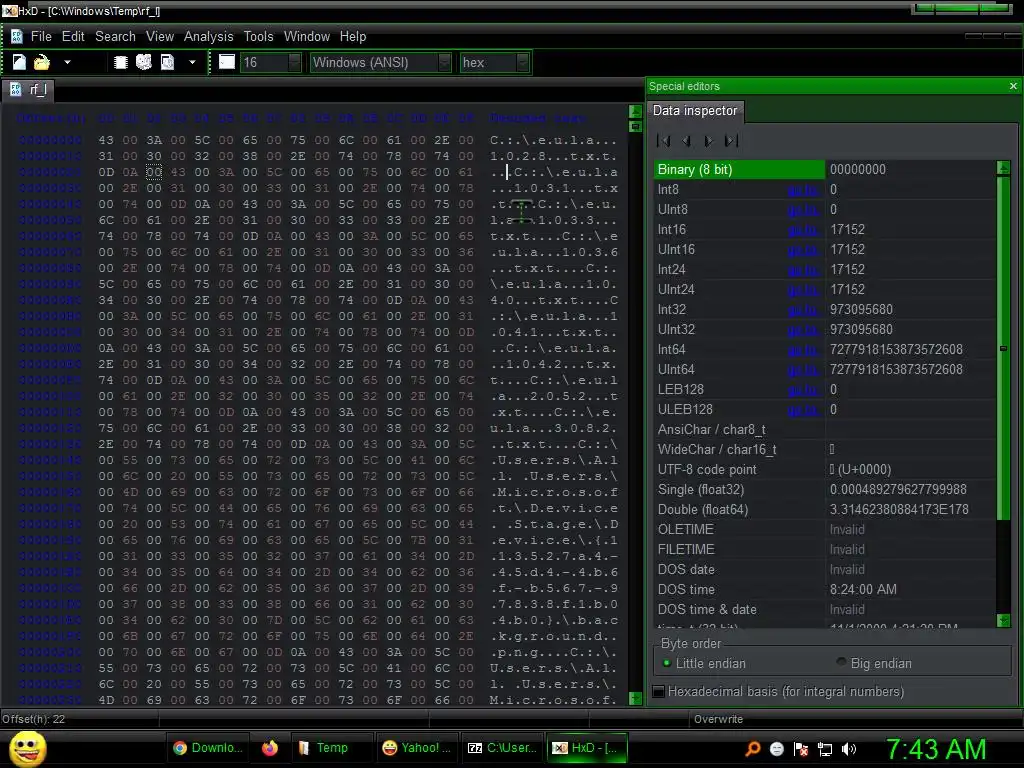Click the smiley Start button on the taskbar

pos(27,748)
